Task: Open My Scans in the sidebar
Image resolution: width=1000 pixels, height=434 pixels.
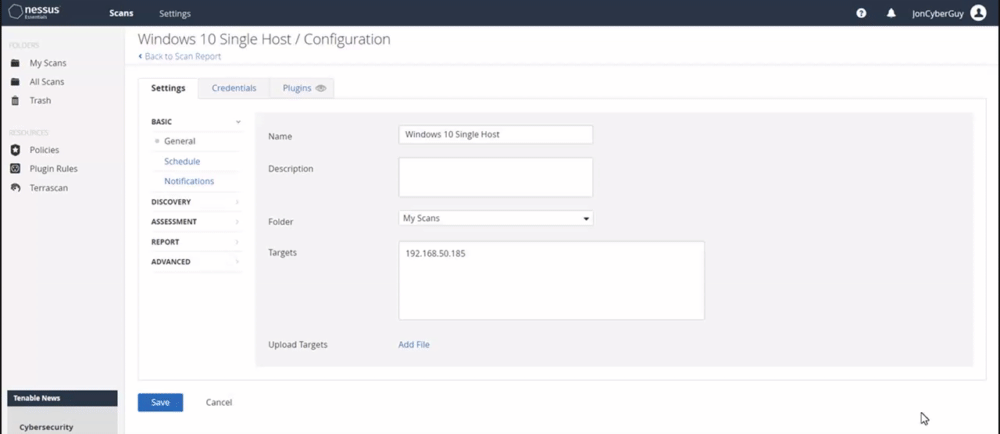Action: [48, 63]
